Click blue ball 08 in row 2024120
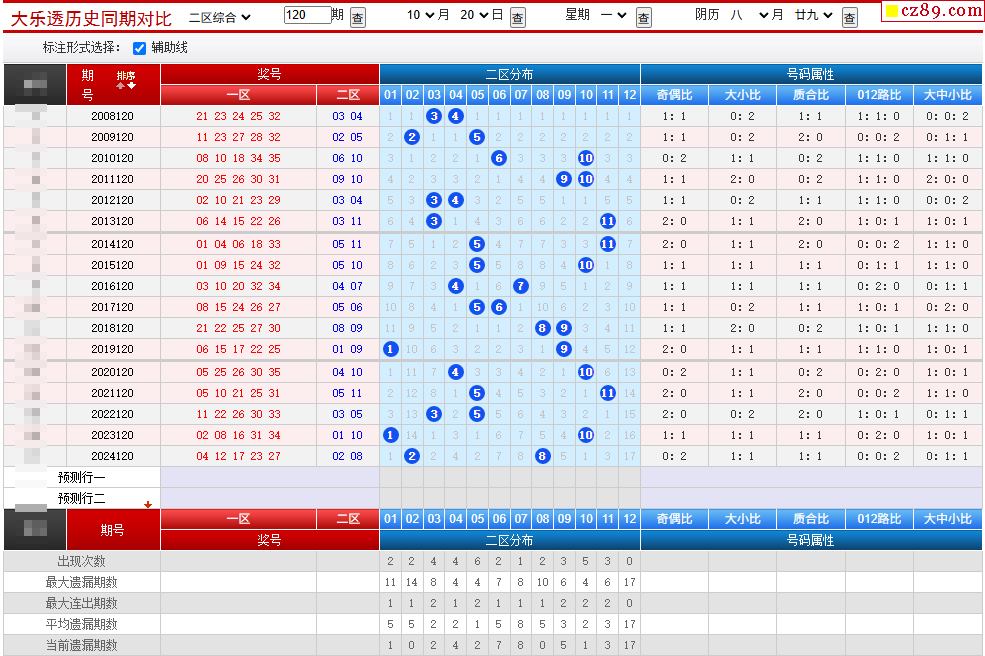Image resolution: width=985 pixels, height=656 pixels. click(x=542, y=456)
